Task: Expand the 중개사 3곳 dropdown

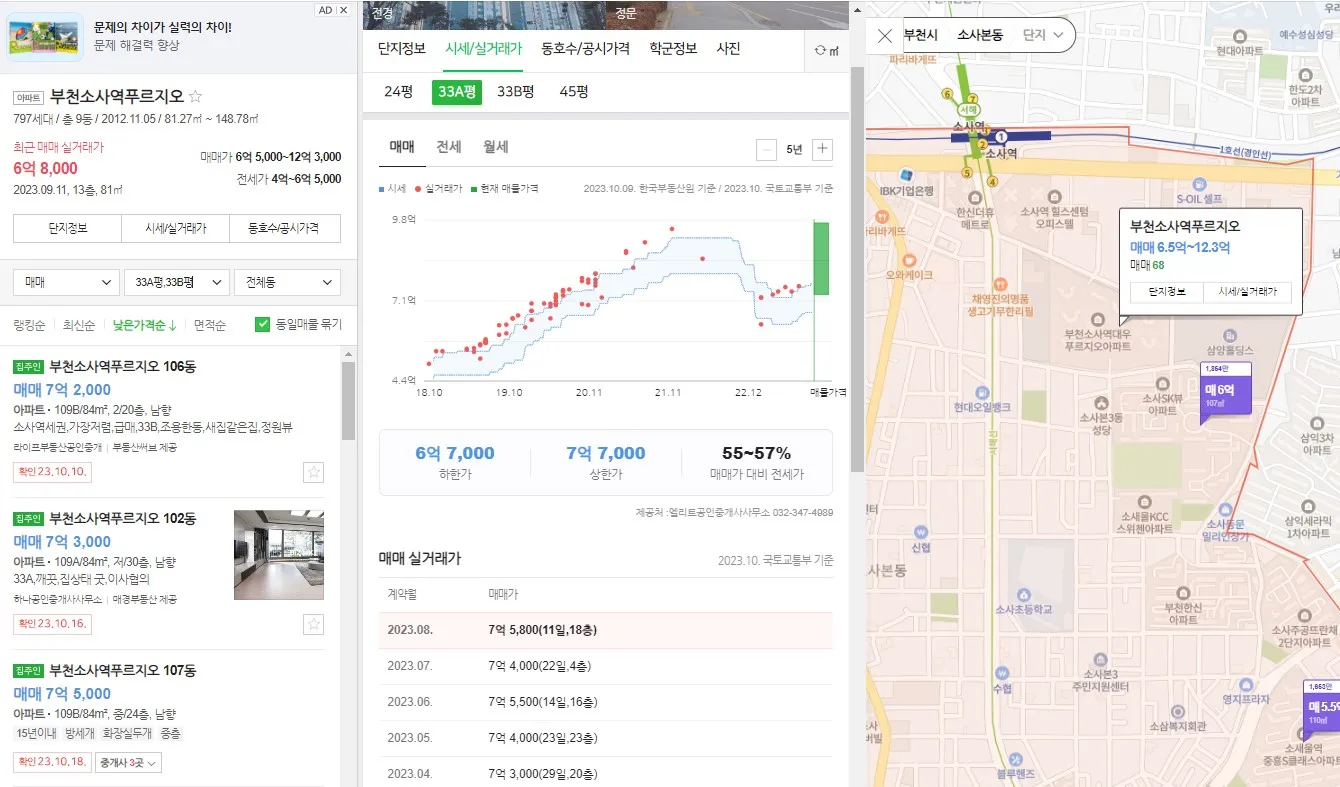Action: pos(128,764)
